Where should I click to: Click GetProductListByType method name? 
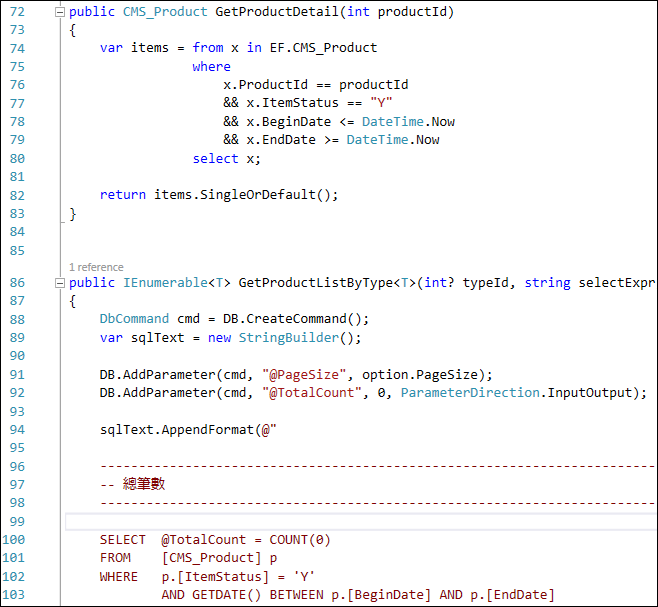click(316, 283)
